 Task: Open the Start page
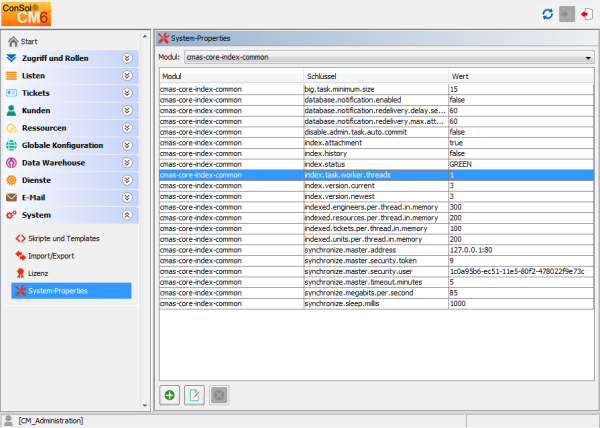click(x=29, y=41)
